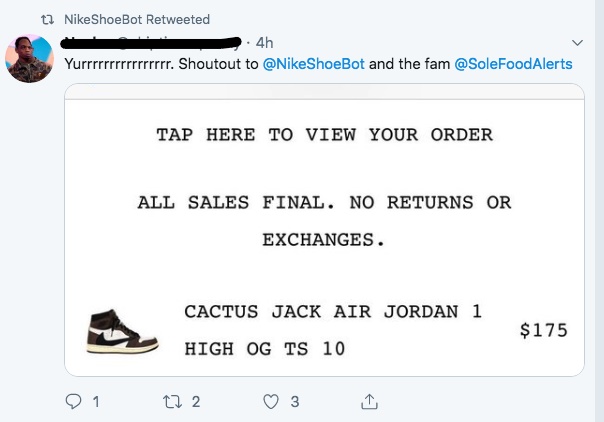This screenshot has width=604, height=422.
Task: Open the @NikeShoeBot mention link
Action: click(x=313, y=64)
